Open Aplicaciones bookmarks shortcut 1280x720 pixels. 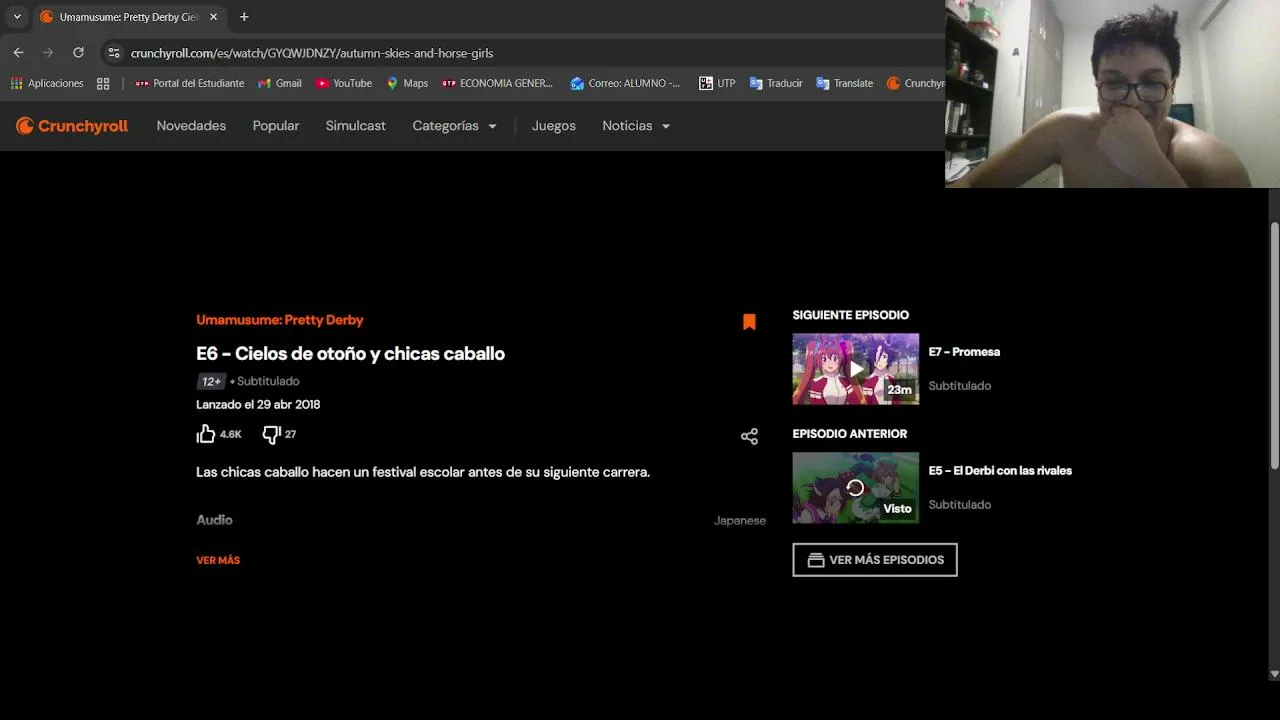pos(47,83)
